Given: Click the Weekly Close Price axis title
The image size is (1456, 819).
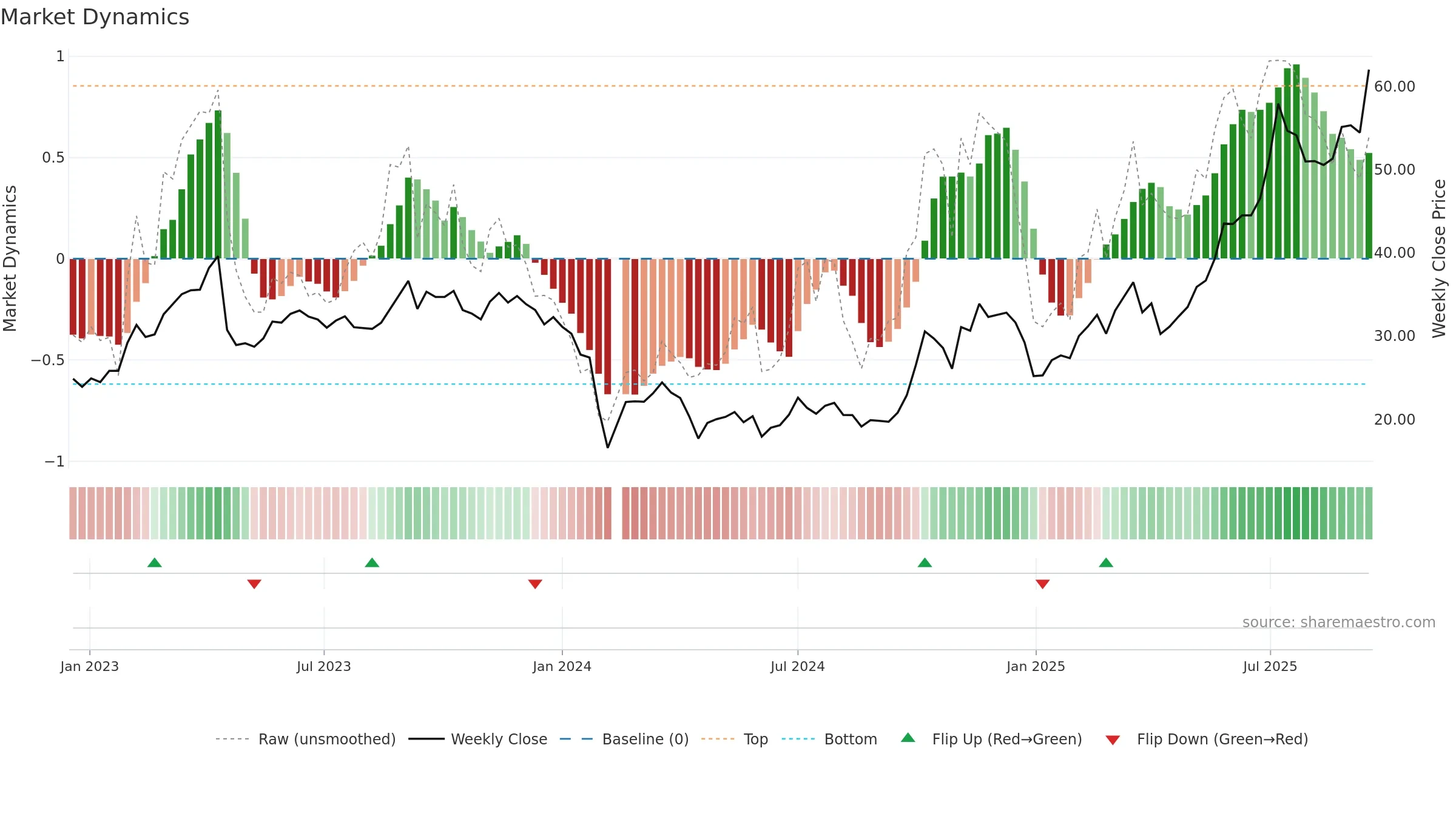Looking at the screenshot, I should click(x=1439, y=258).
